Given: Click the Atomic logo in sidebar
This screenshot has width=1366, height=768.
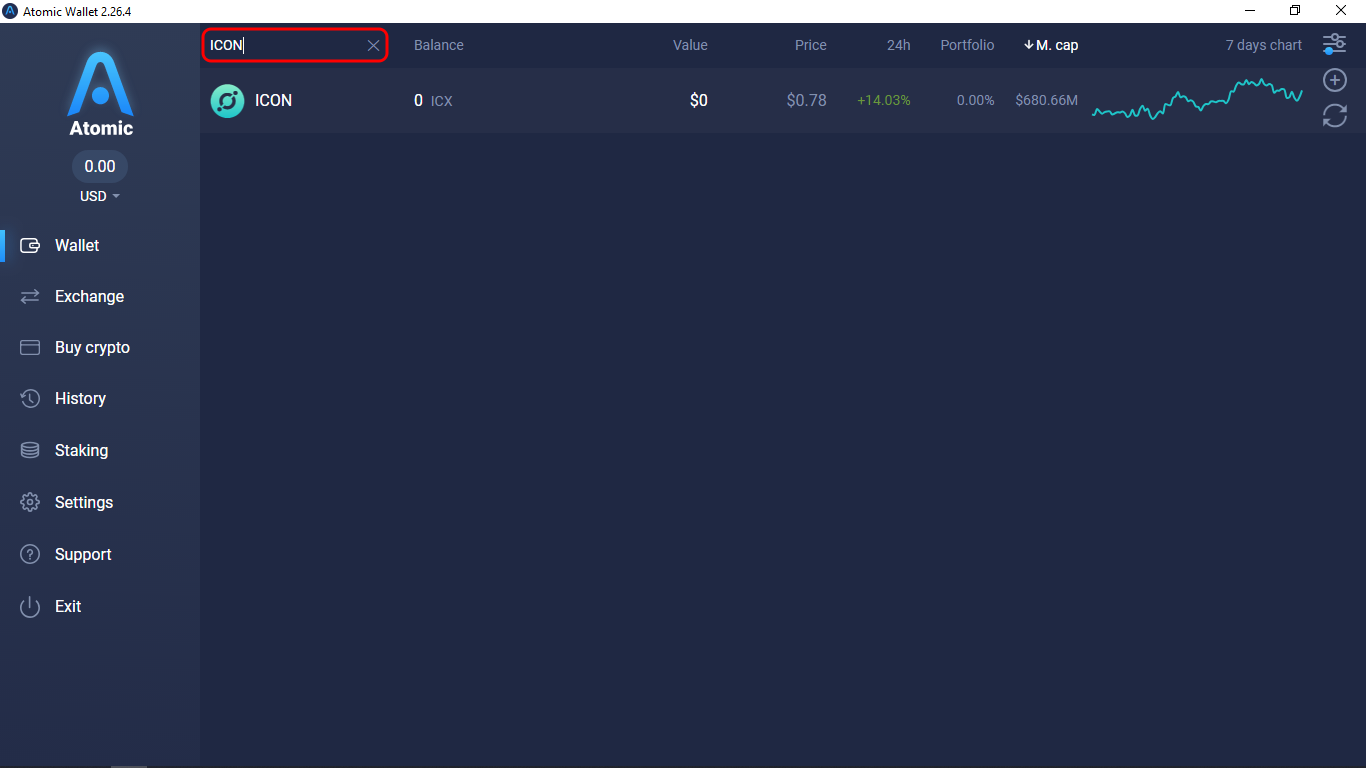Looking at the screenshot, I should pyautogui.click(x=100, y=95).
